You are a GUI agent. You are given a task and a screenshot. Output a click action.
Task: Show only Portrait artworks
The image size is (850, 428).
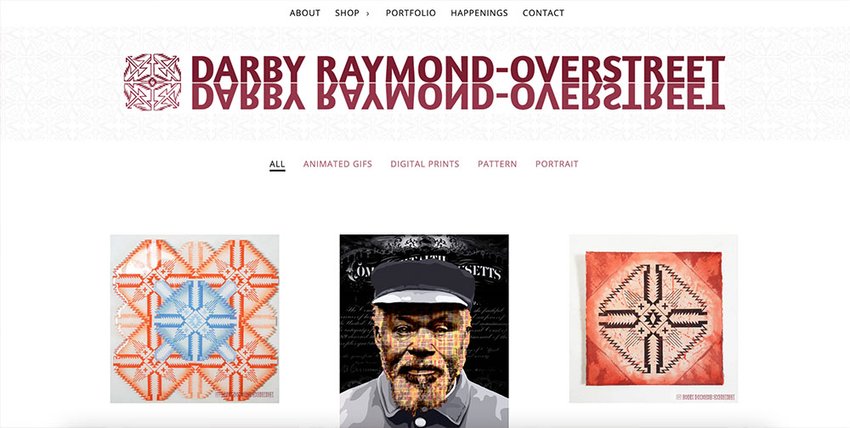(x=557, y=164)
